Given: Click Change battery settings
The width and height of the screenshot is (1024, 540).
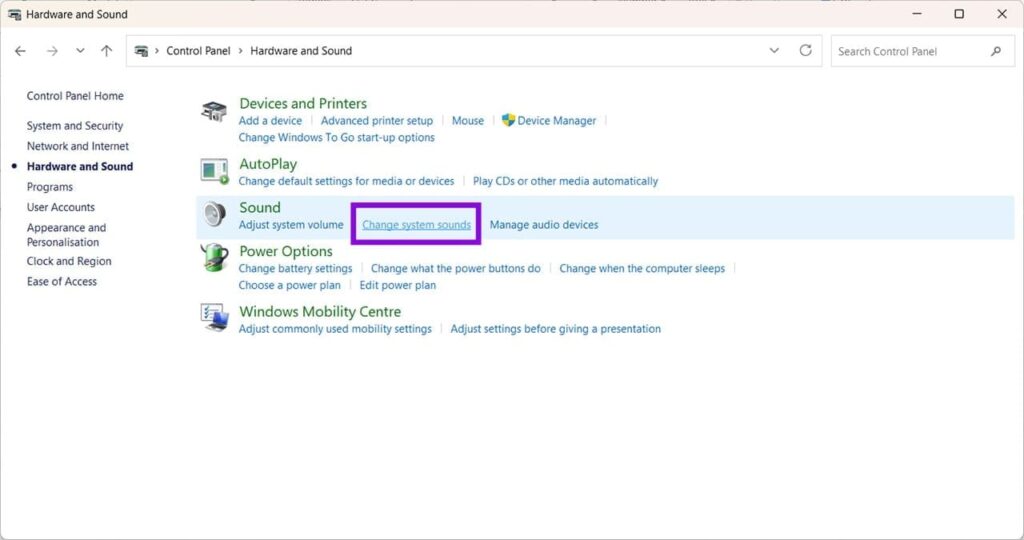Looking at the screenshot, I should (x=295, y=268).
